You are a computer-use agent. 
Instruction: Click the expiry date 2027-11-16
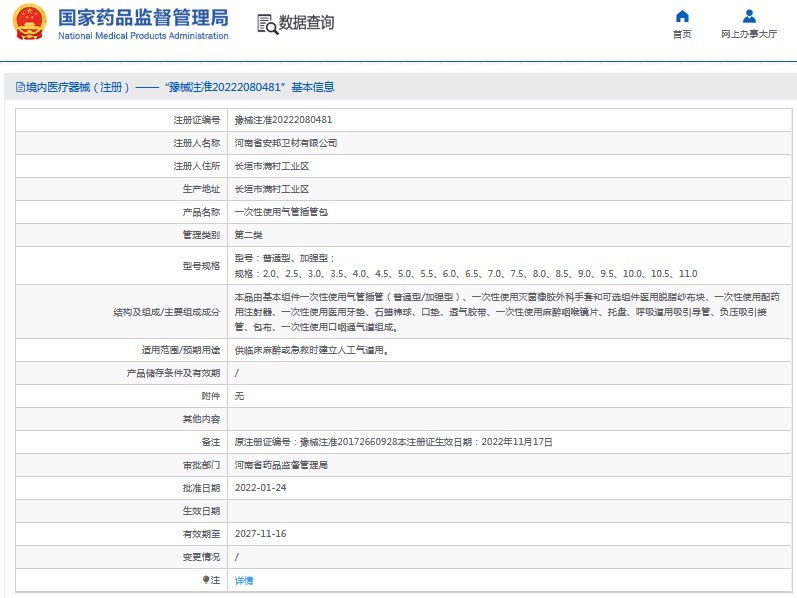(x=260, y=534)
